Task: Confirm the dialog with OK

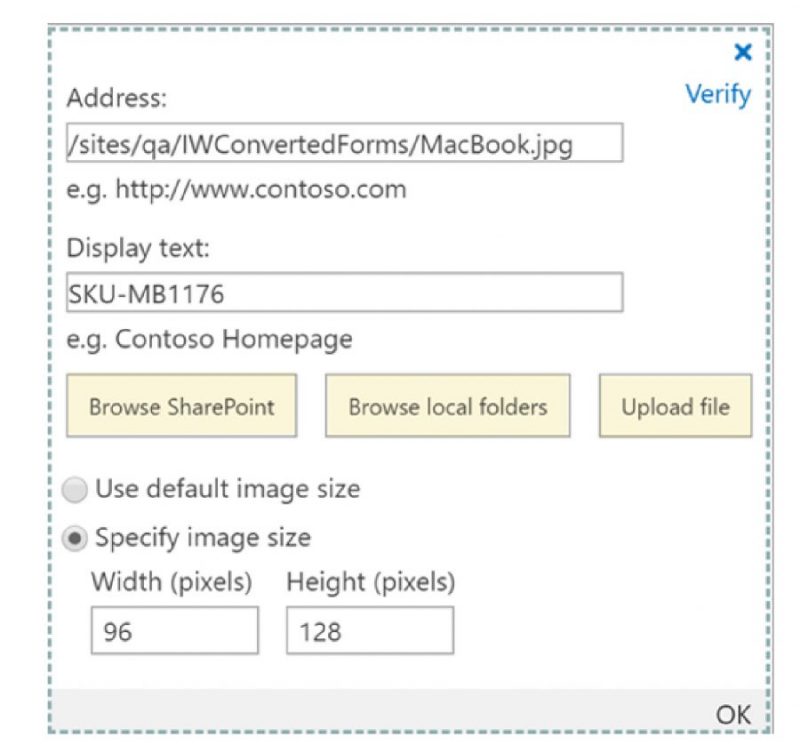Action: pos(732,713)
